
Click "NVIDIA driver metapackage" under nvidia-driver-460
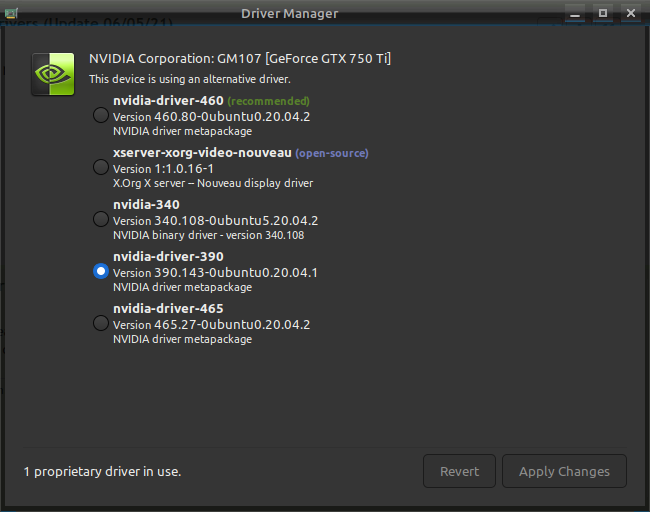pos(182,131)
